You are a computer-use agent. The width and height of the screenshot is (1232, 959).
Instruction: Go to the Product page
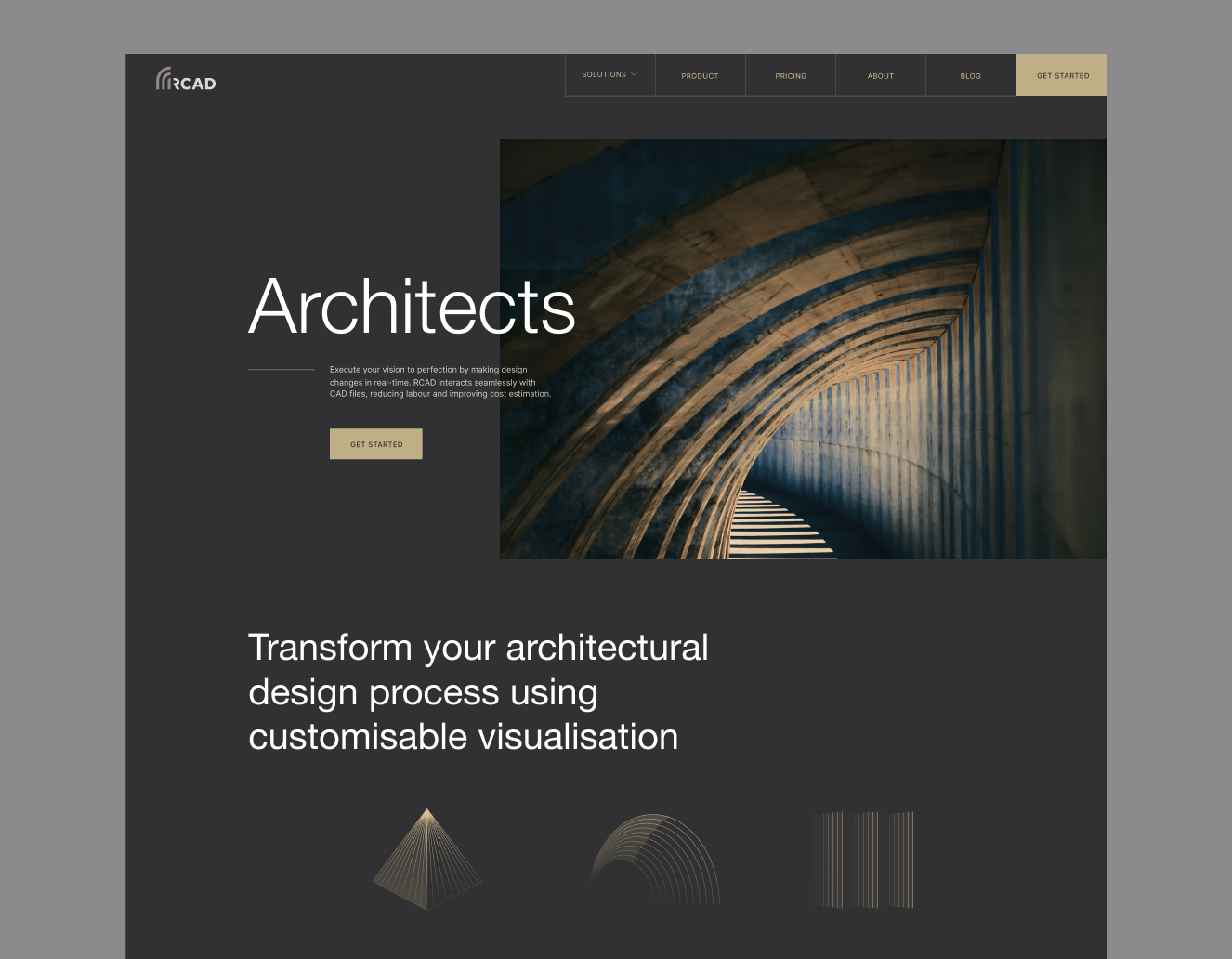(x=700, y=76)
